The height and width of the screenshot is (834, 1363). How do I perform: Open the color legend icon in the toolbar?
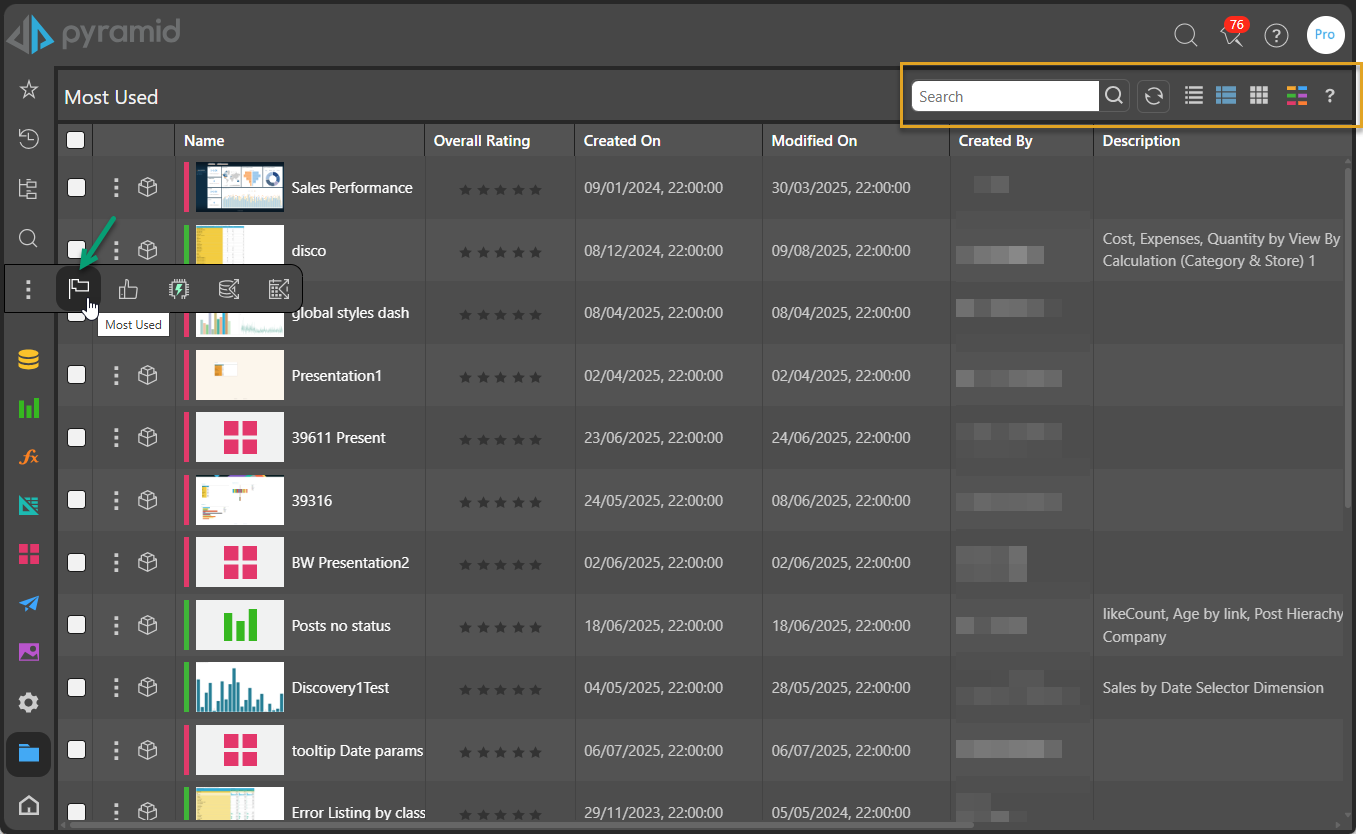[1297, 96]
